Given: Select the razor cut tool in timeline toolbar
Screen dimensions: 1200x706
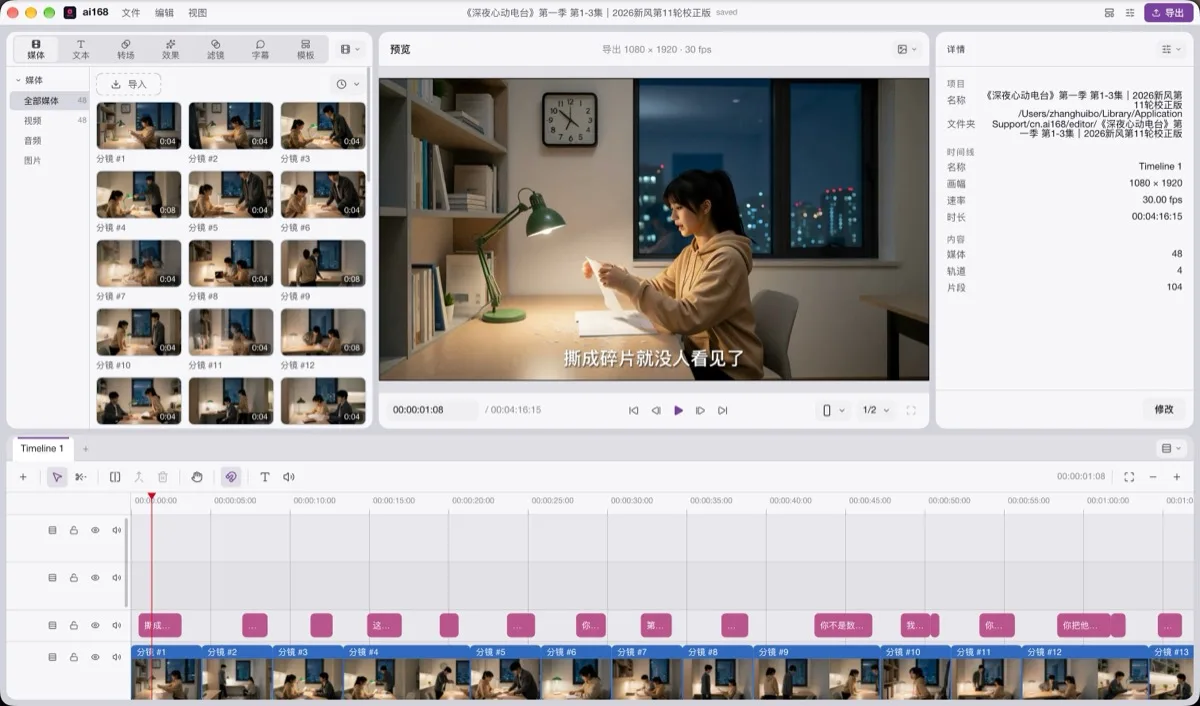Looking at the screenshot, I should pyautogui.click(x=81, y=477).
